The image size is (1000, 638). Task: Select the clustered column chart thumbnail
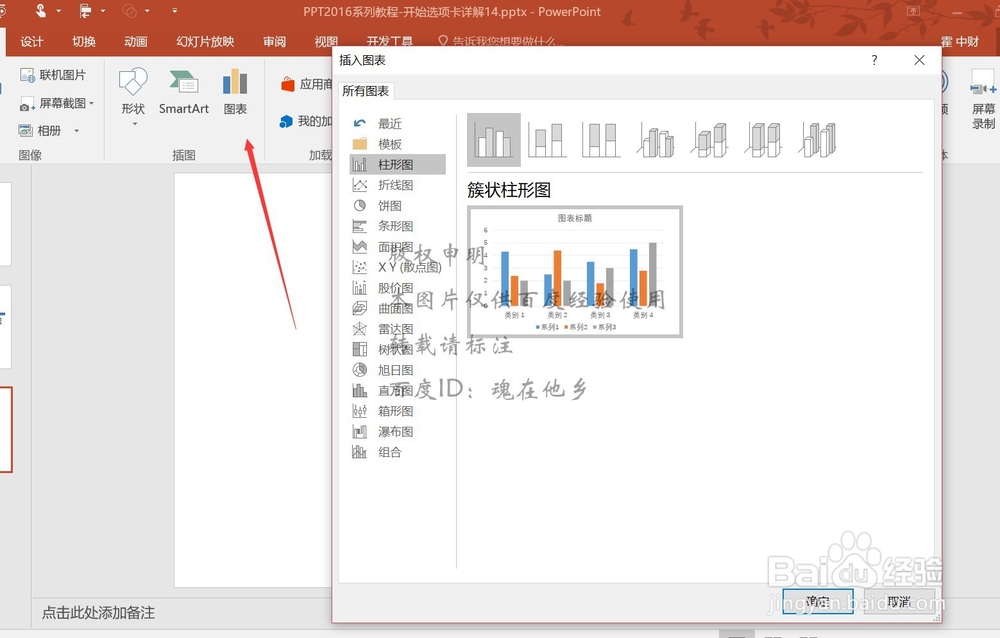(493, 139)
